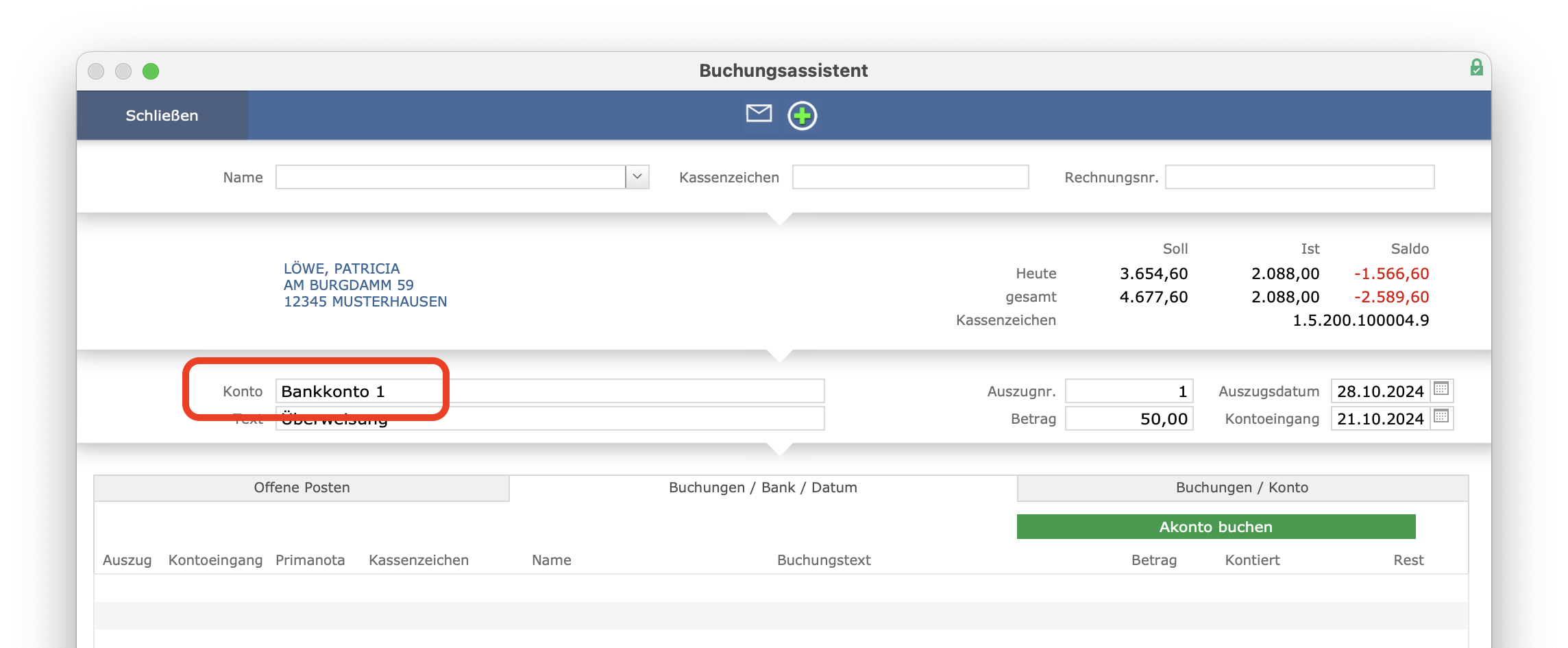
Task: Click the green plus add icon
Action: coord(802,115)
